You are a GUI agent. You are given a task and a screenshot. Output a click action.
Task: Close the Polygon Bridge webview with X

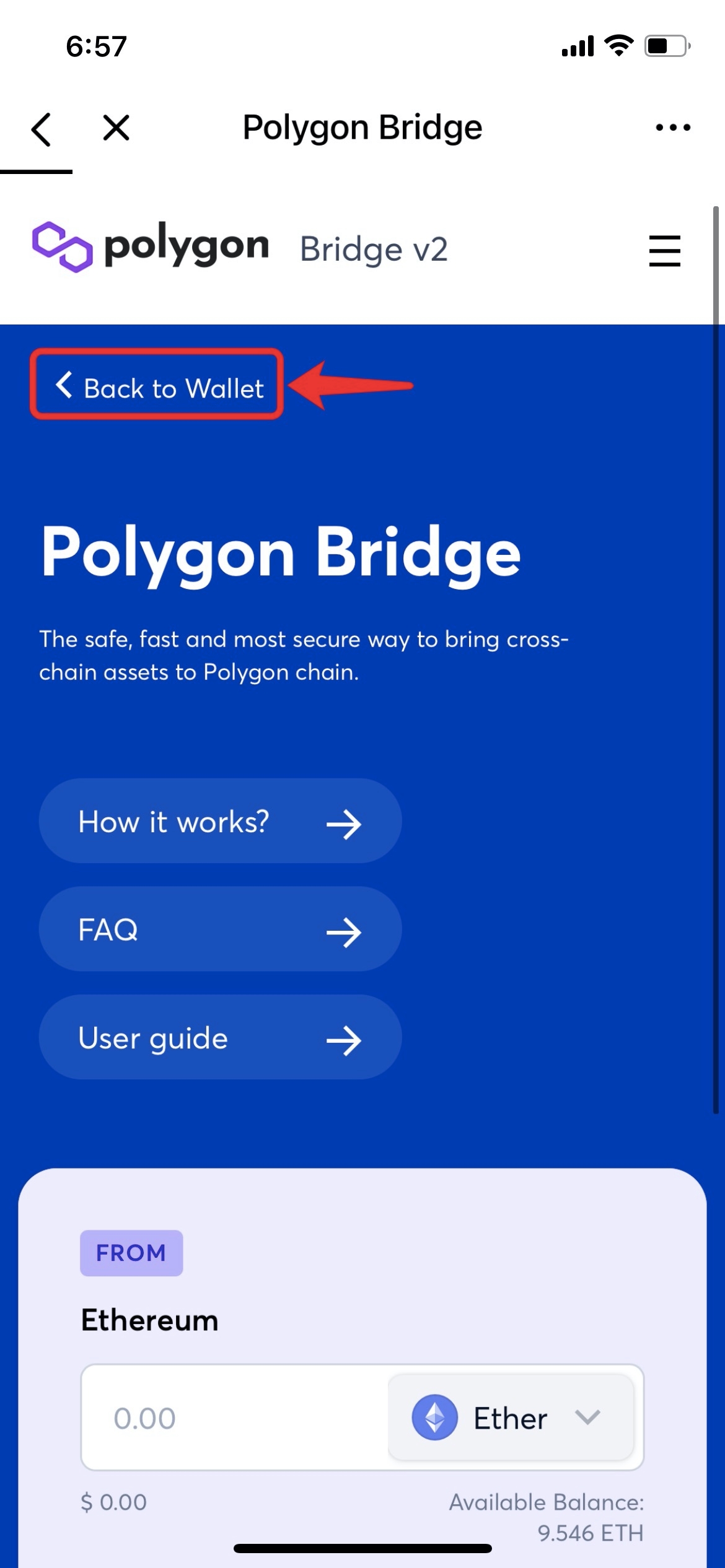(x=116, y=128)
